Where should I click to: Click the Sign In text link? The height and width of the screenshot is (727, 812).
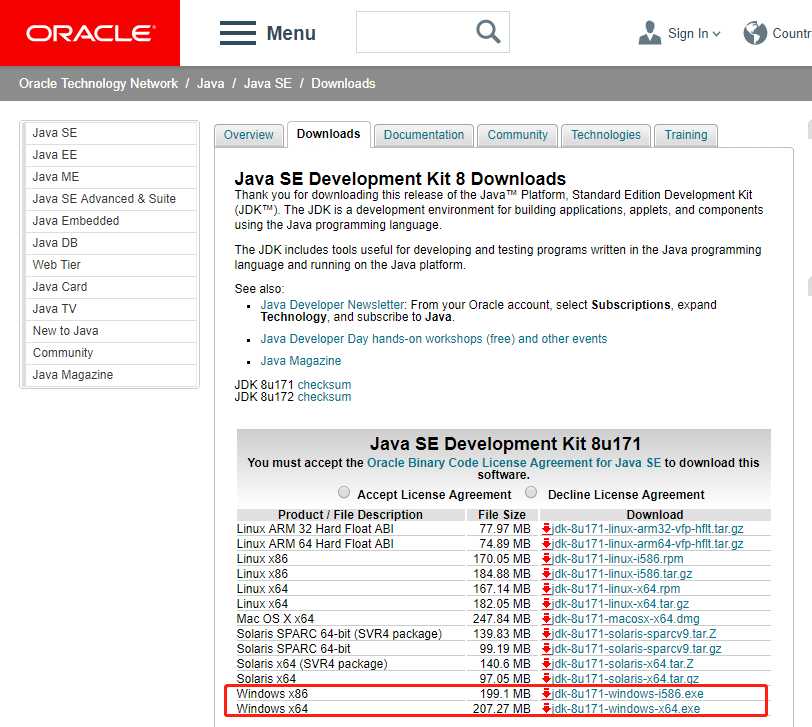click(688, 34)
